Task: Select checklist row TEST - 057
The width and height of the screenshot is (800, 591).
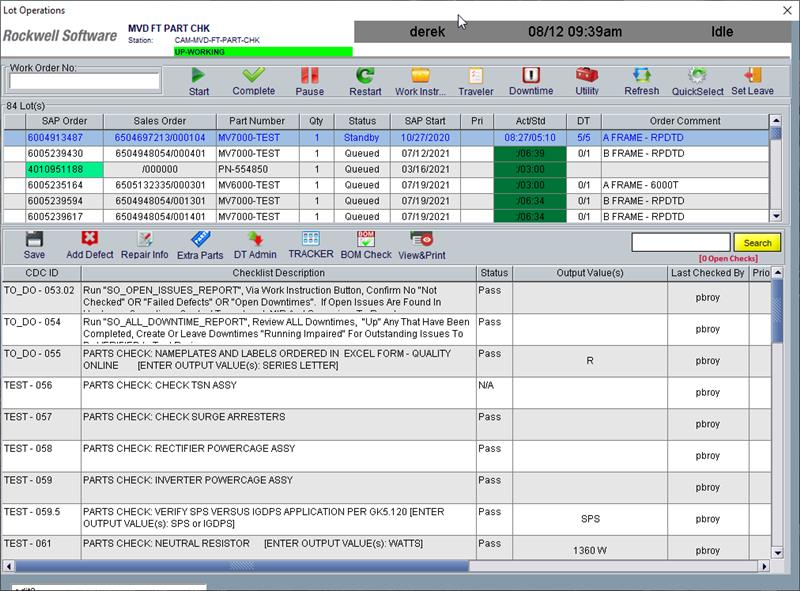Action: tap(386, 424)
